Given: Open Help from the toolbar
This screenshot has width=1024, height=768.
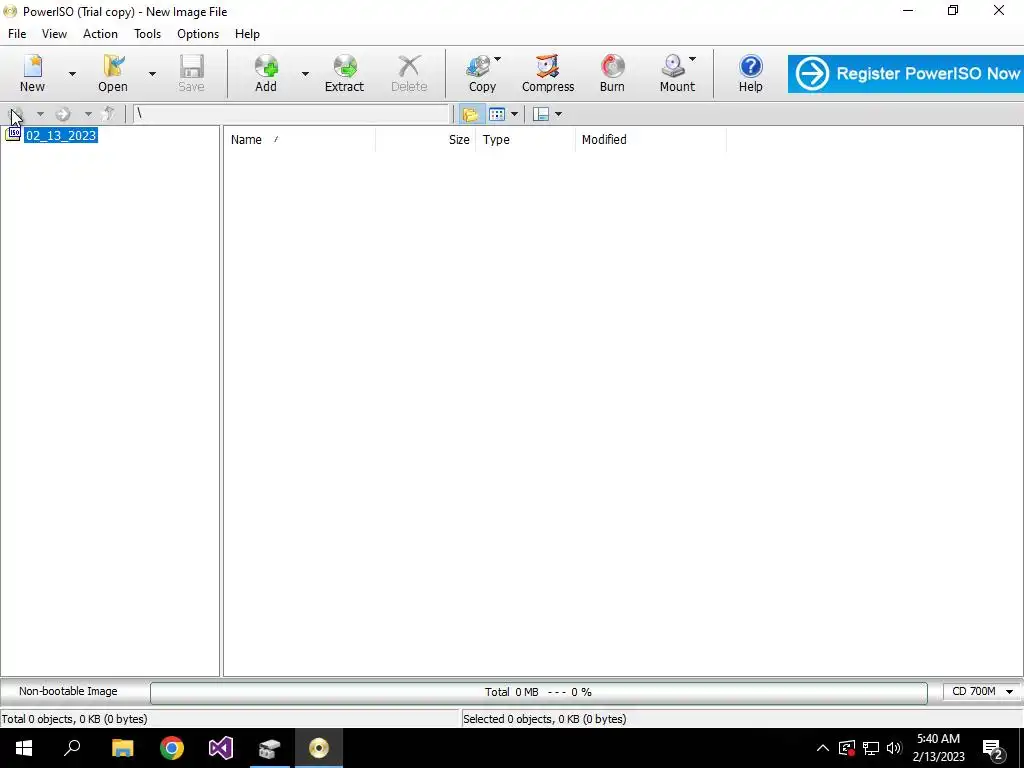Looking at the screenshot, I should 750,73.
